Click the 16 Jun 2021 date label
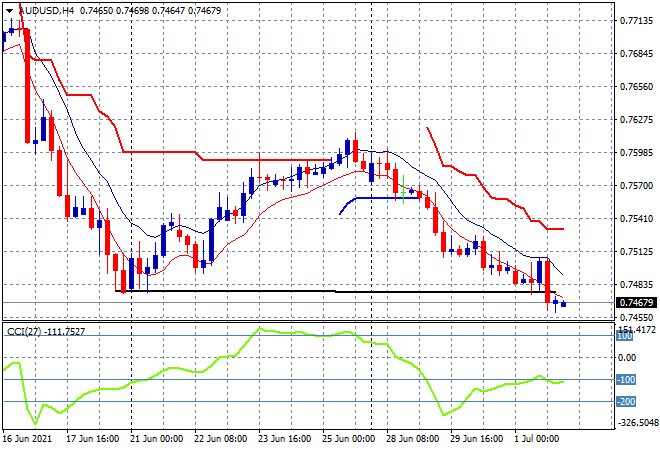660x450 pixels. [x=27, y=439]
